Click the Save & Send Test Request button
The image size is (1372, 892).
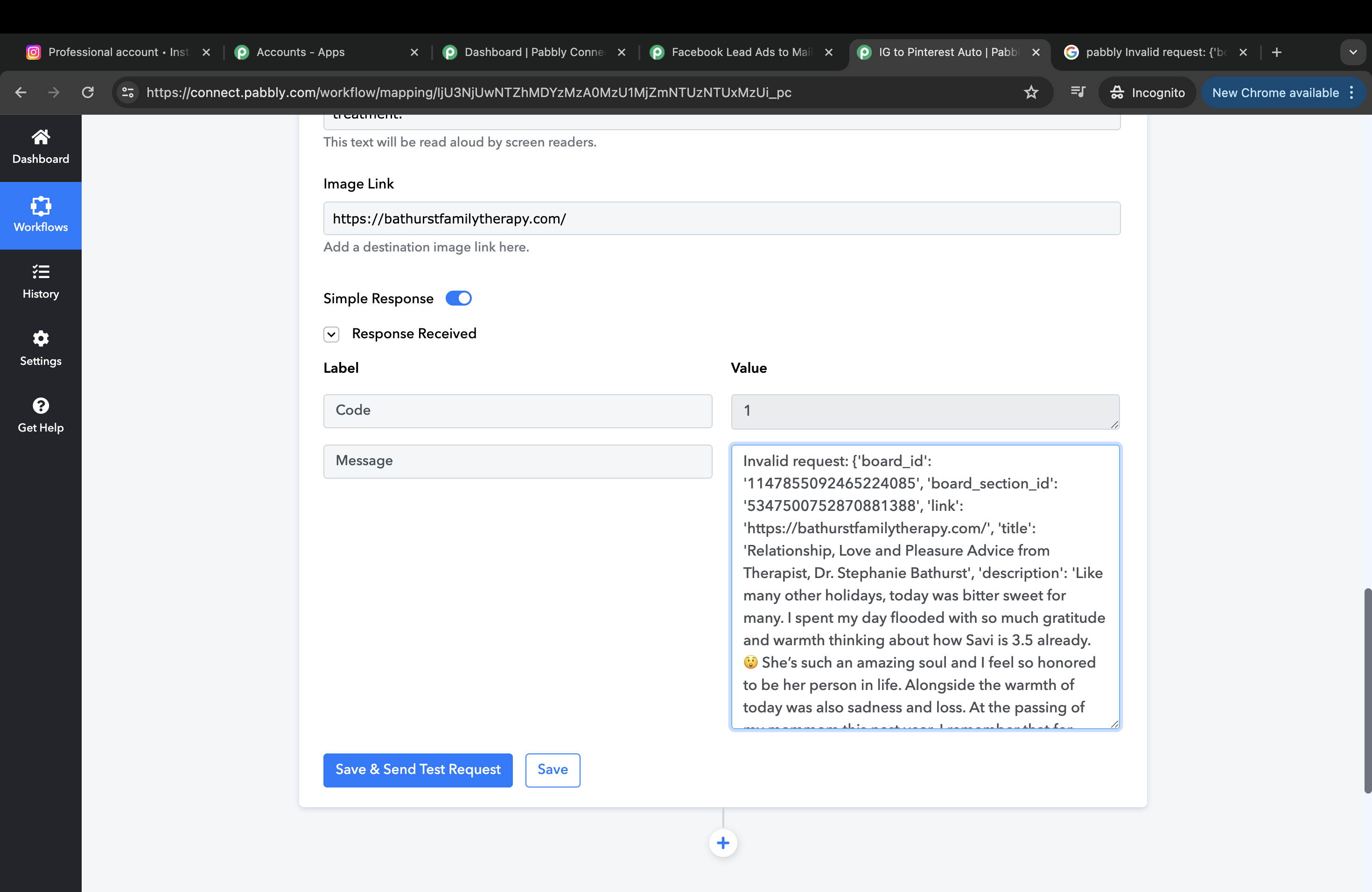[418, 770]
